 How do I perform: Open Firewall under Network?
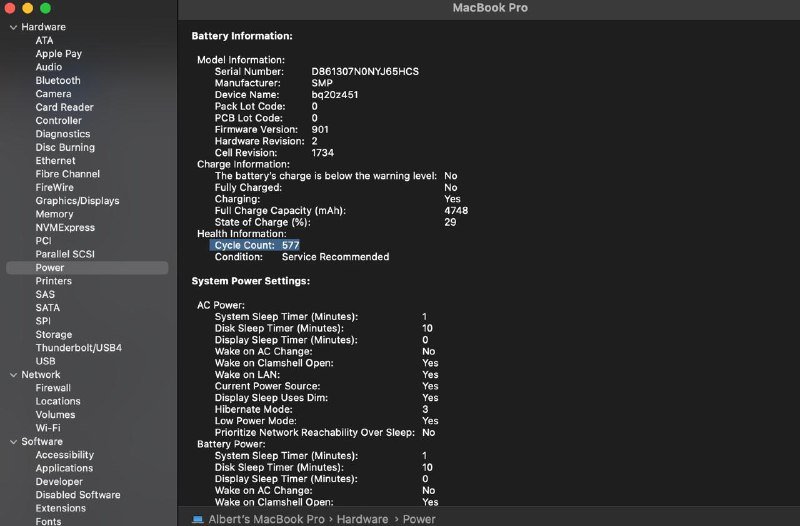click(x=53, y=388)
